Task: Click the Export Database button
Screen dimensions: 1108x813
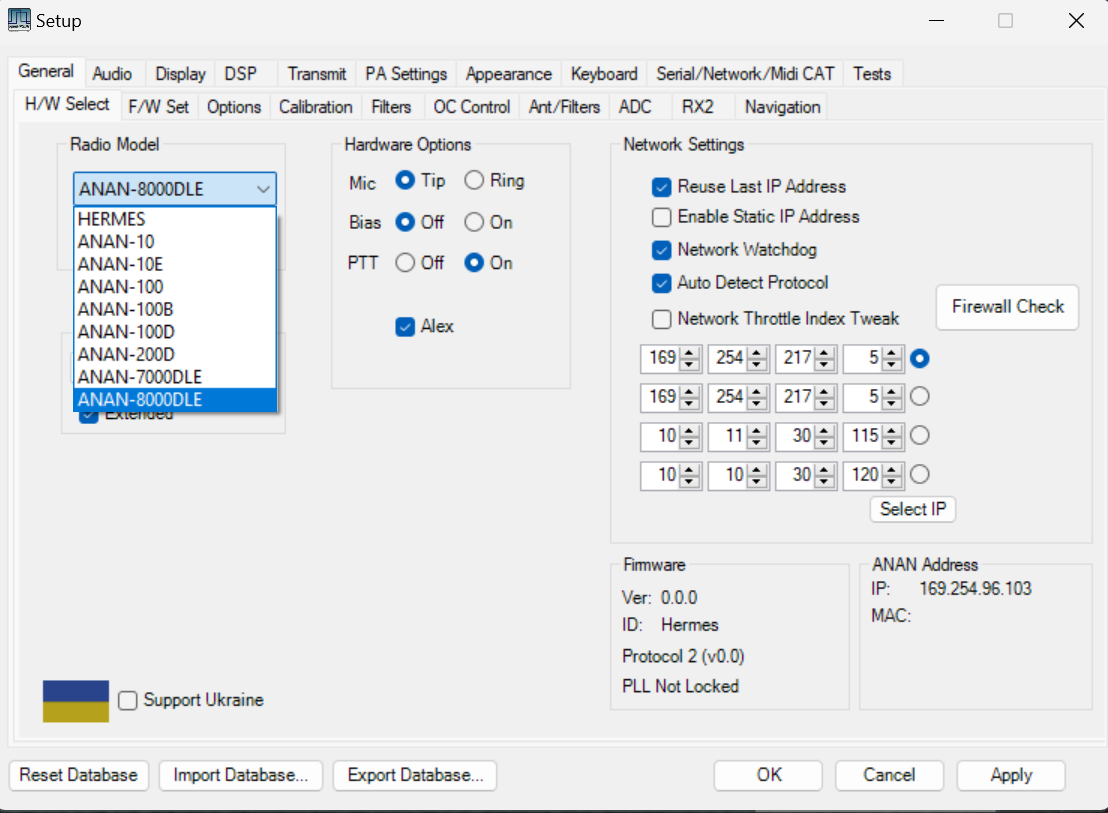Action: tap(414, 775)
